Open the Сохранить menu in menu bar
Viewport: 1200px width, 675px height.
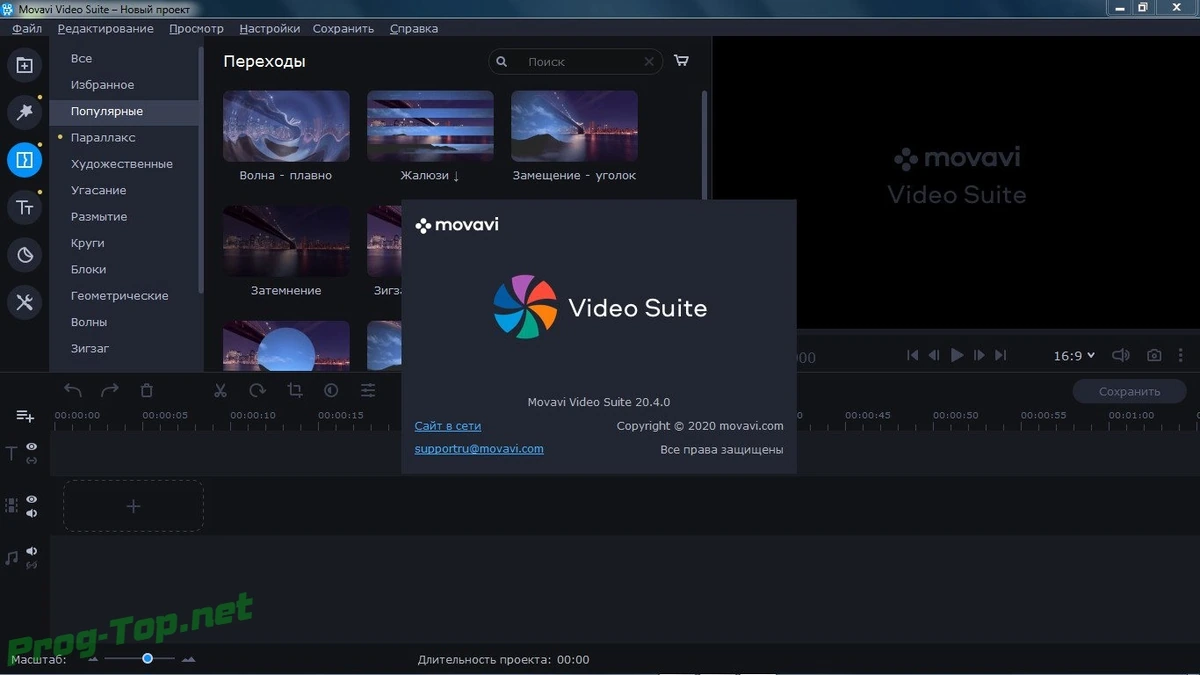pos(344,28)
